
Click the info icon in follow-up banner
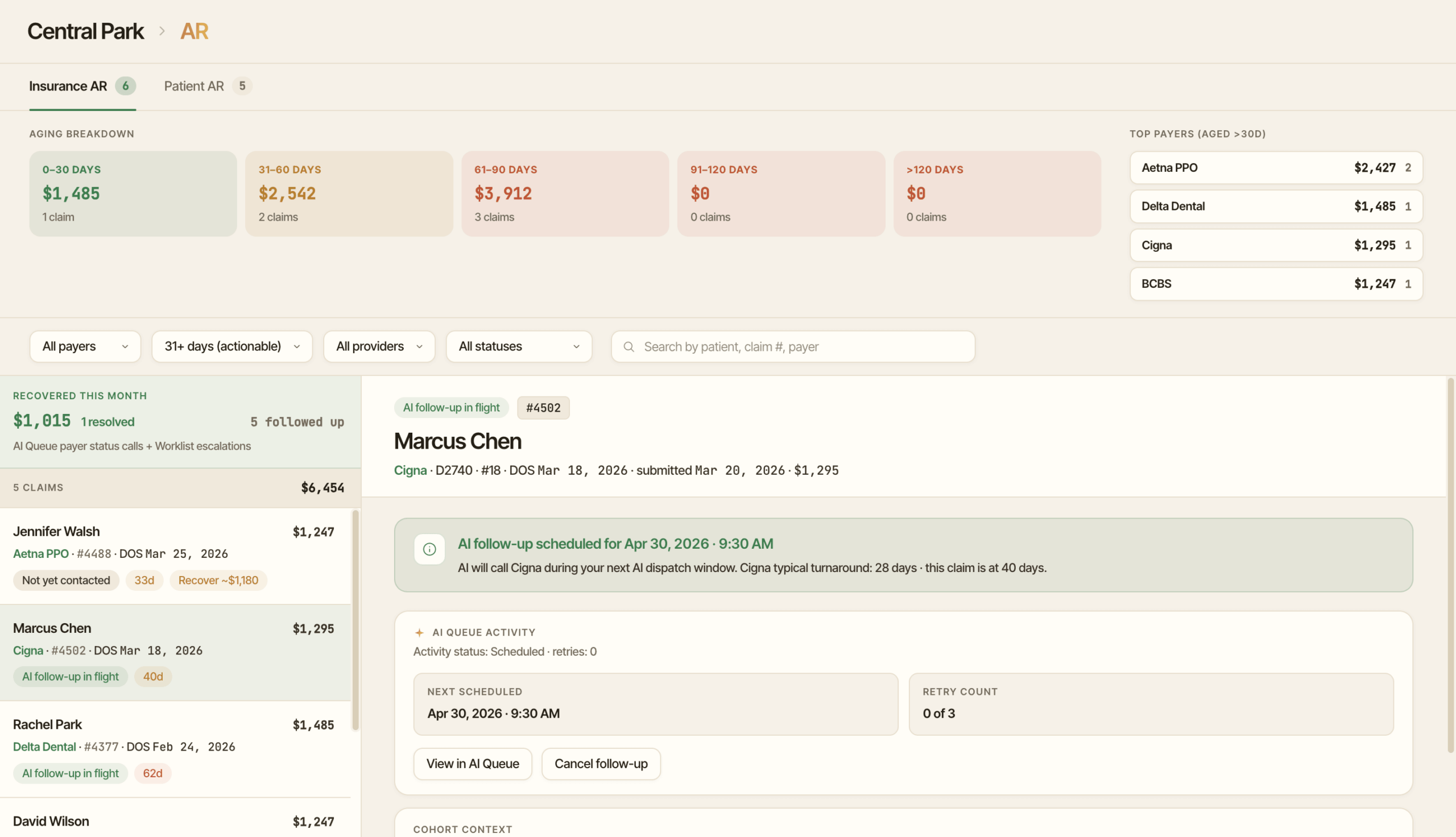(x=429, y=549)
